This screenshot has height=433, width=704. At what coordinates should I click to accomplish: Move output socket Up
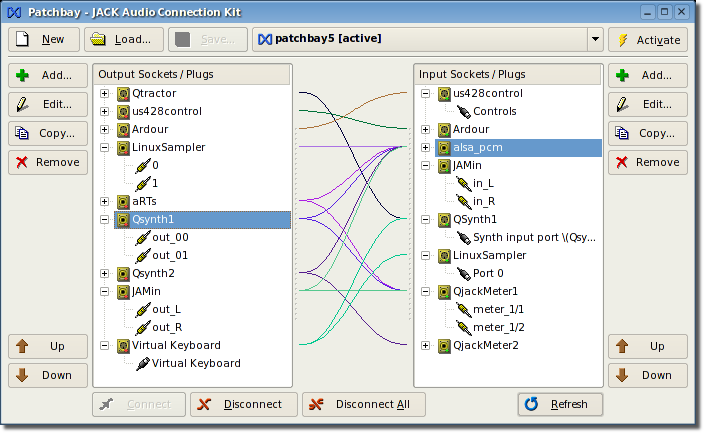(48, 346)
